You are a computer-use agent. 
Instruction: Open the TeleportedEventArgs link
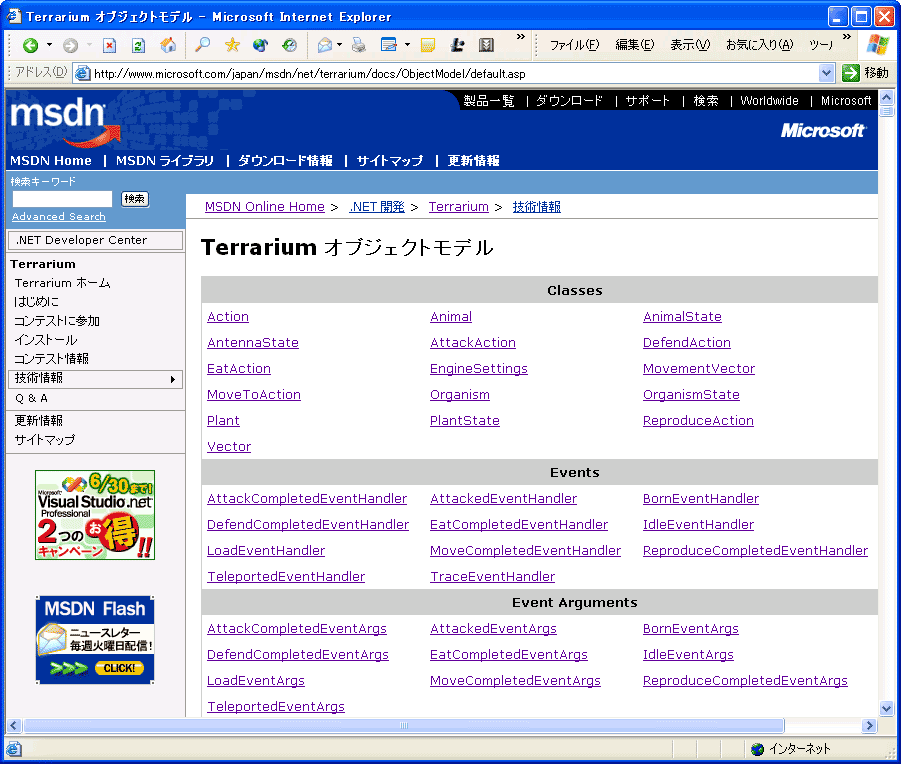pyautogui.click(x=276, y=707)
